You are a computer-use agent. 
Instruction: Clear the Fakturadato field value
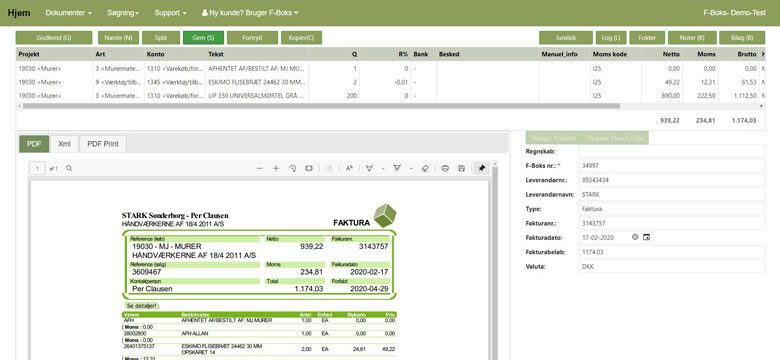[635, 237]
